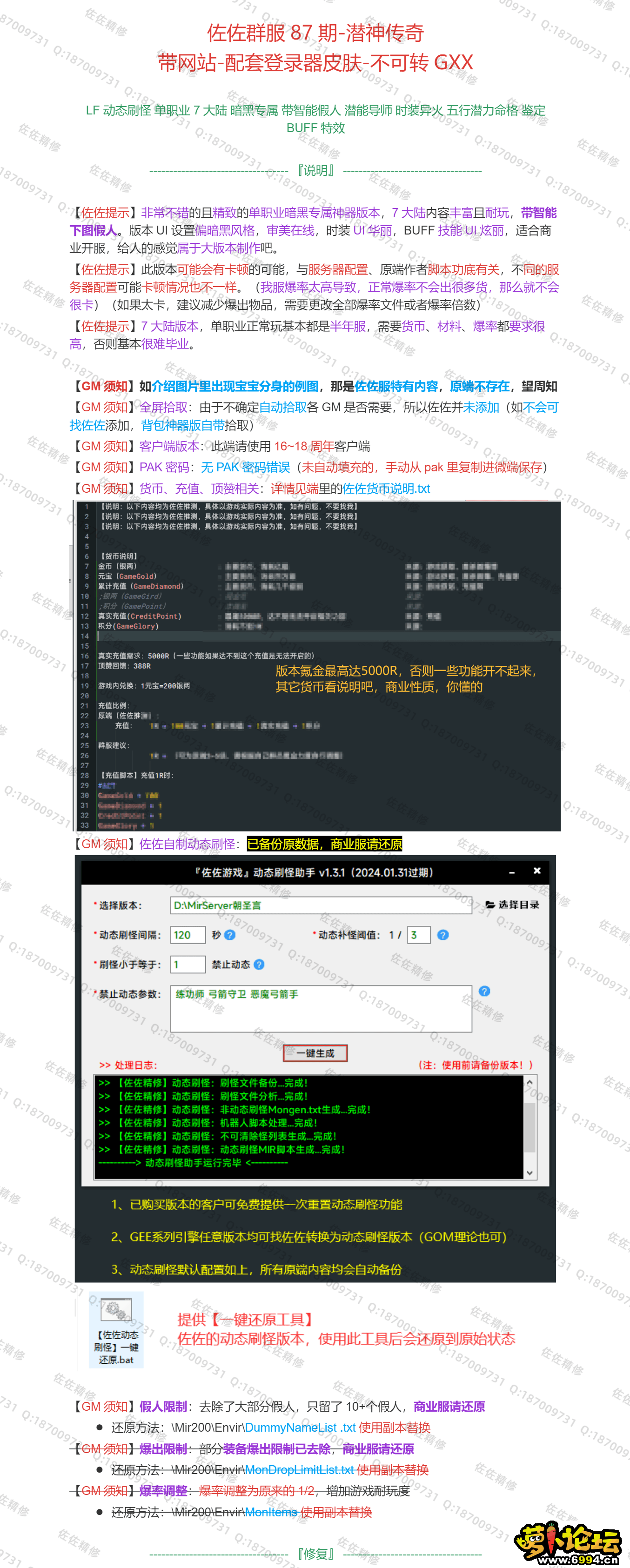Image resolution: width=630 pixels, height=1568 pixels.
Task: Click the help icon next to 动态补怪阈值
Action: point(443,935)
